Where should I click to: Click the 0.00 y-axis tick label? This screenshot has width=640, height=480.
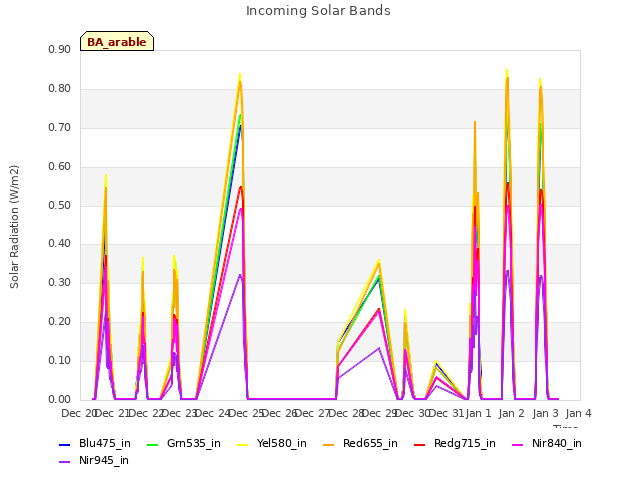pos(59,399)
